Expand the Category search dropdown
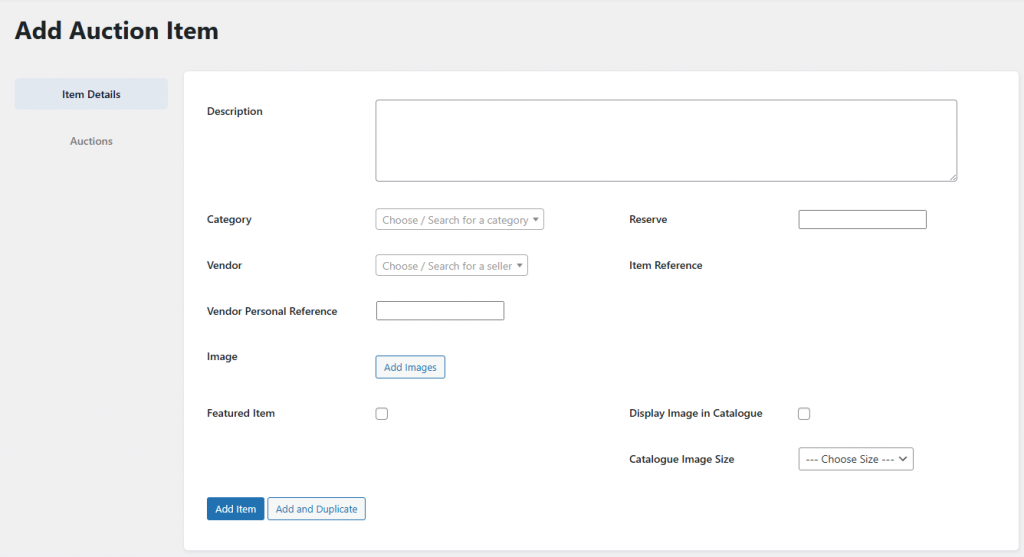The height and width of the screenshot is (557, 1024). (459, 219)
